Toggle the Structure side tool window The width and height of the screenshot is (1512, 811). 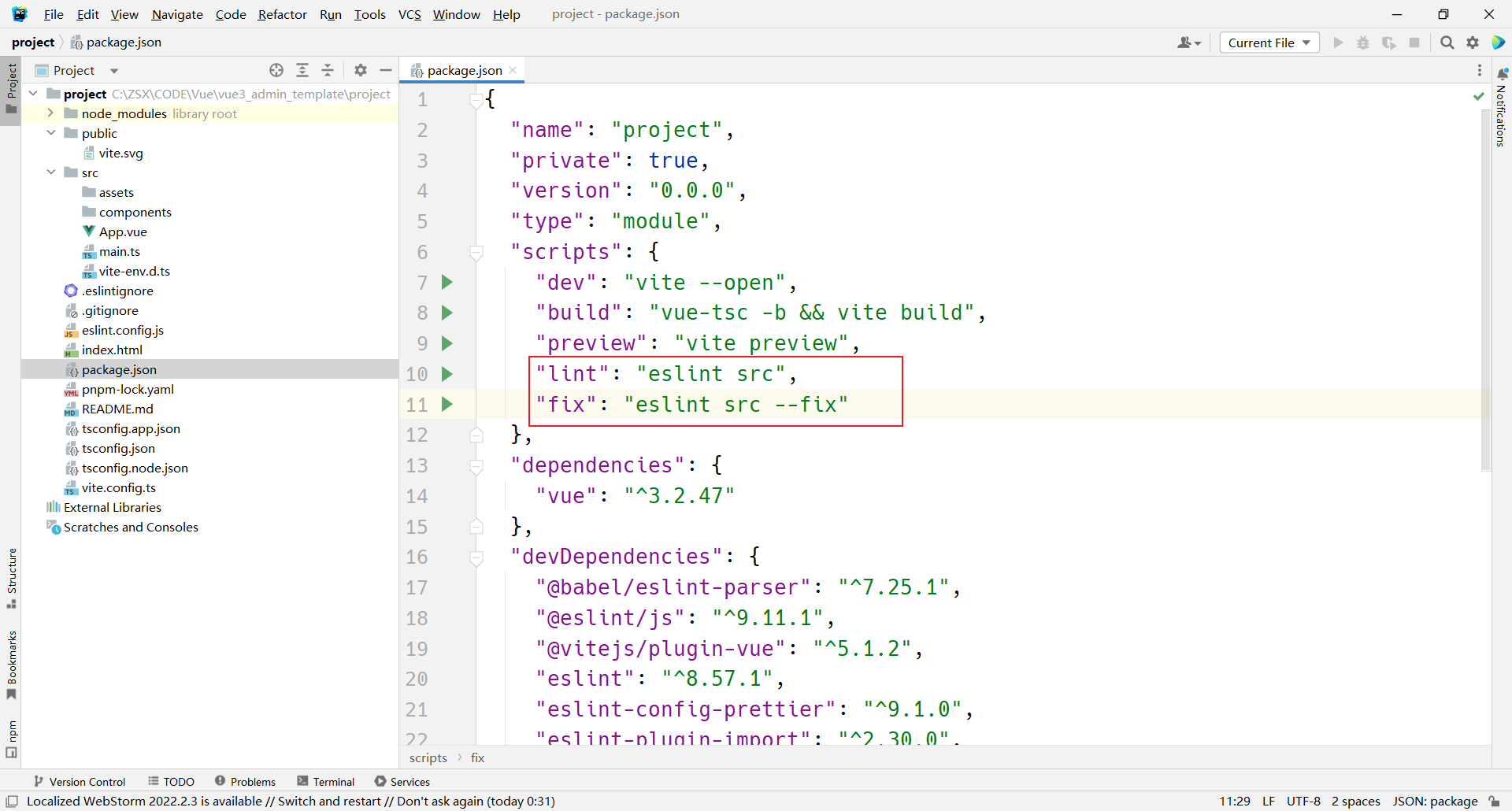point(11,579)
